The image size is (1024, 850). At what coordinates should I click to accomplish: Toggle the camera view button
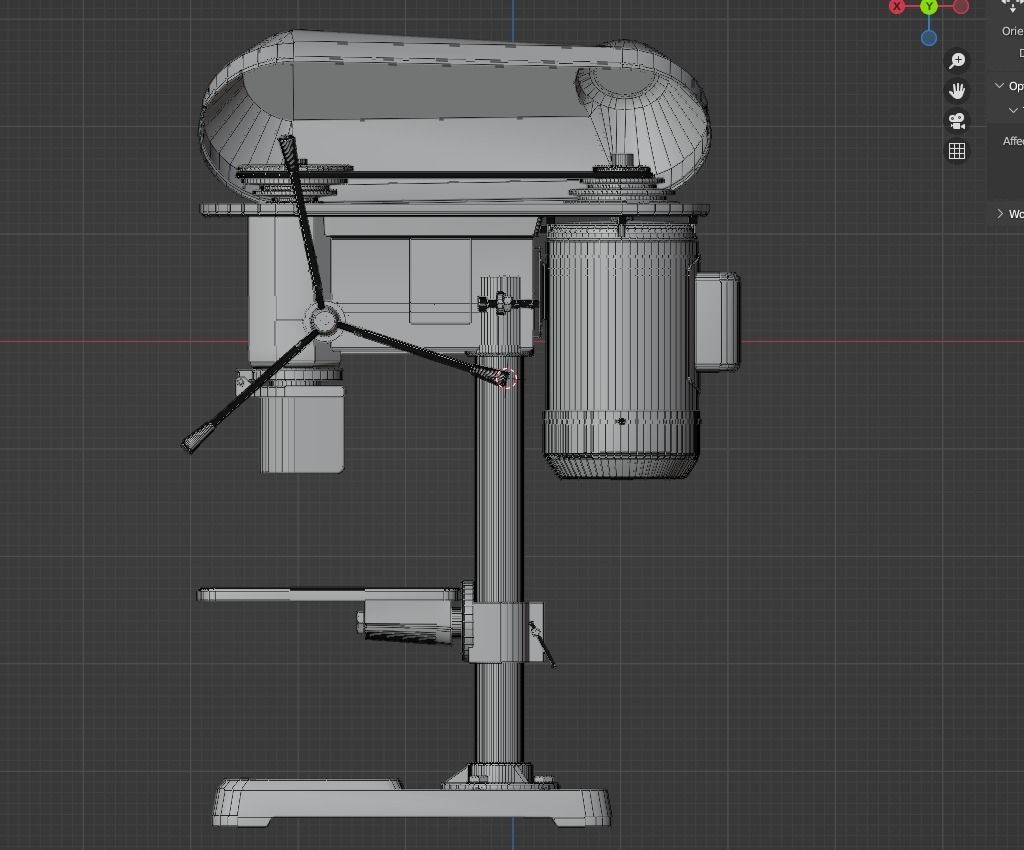957,121
